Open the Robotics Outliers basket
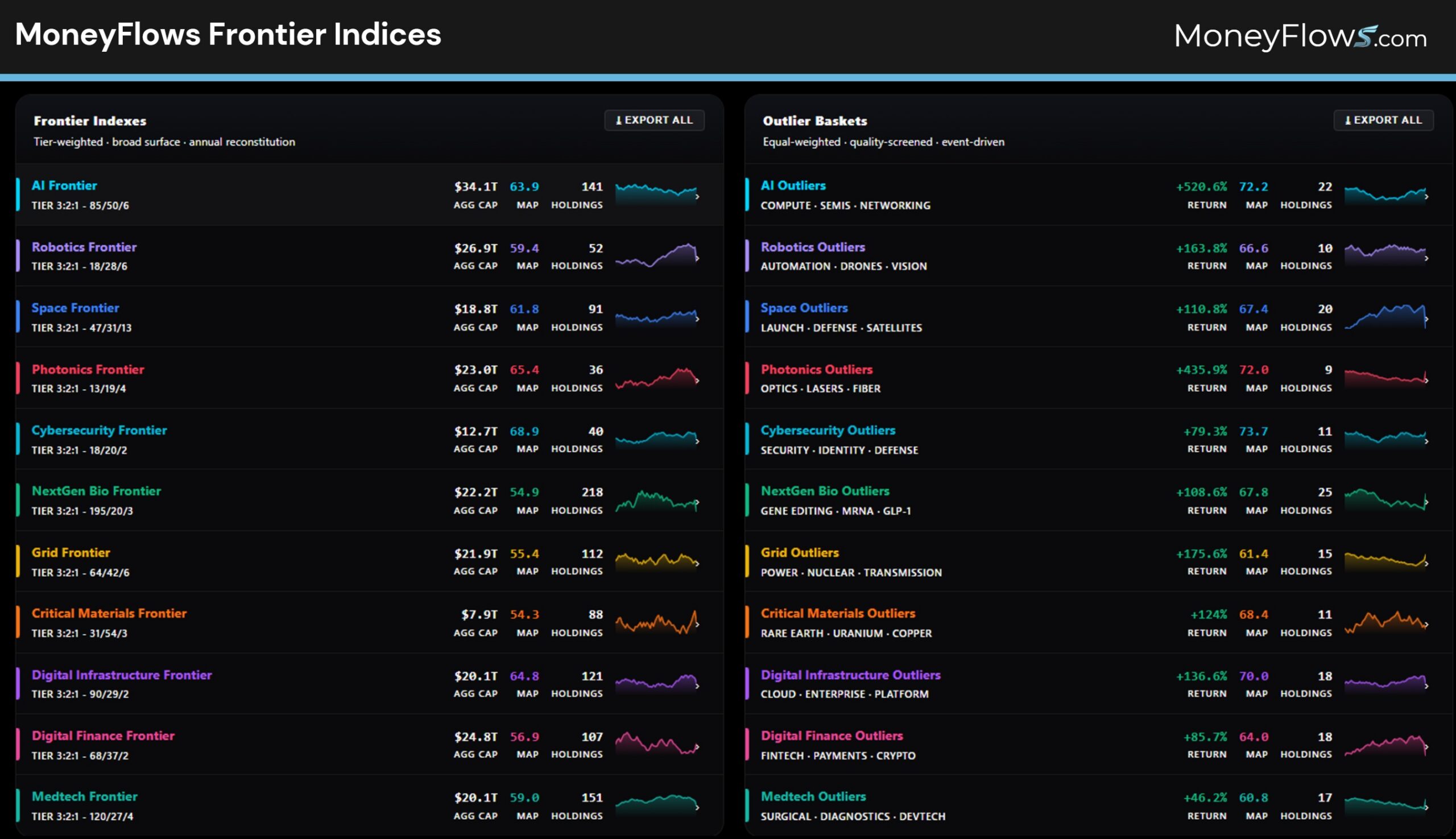Image resolution: width=1456 pixels, height=839 pixels. tap(1099, 256)
